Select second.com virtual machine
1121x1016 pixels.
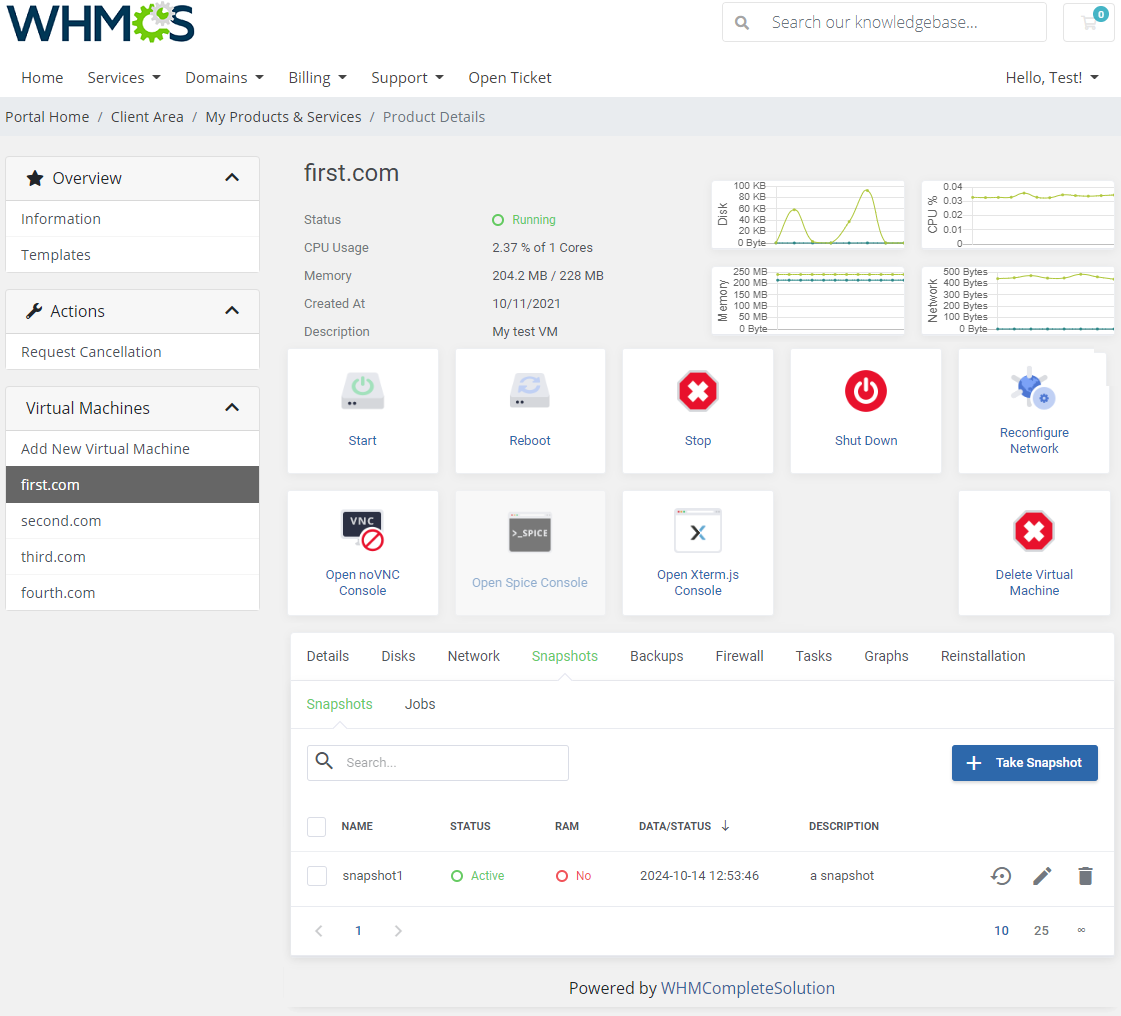(132, 521)
